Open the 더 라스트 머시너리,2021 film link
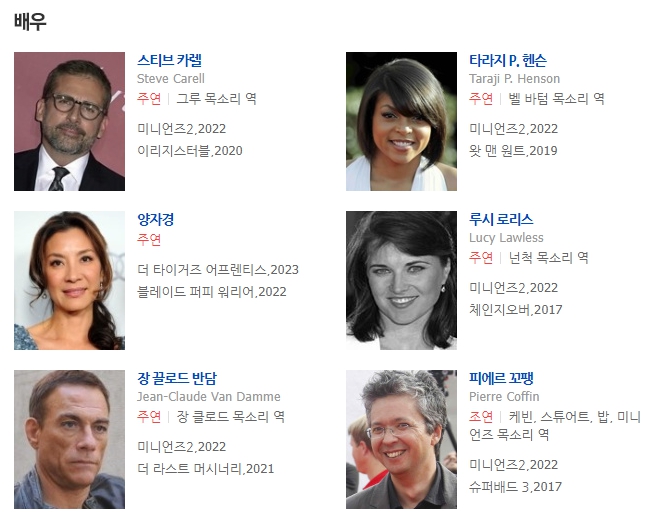The height and width of the screenshot is (517, 656). click(205, 468)
